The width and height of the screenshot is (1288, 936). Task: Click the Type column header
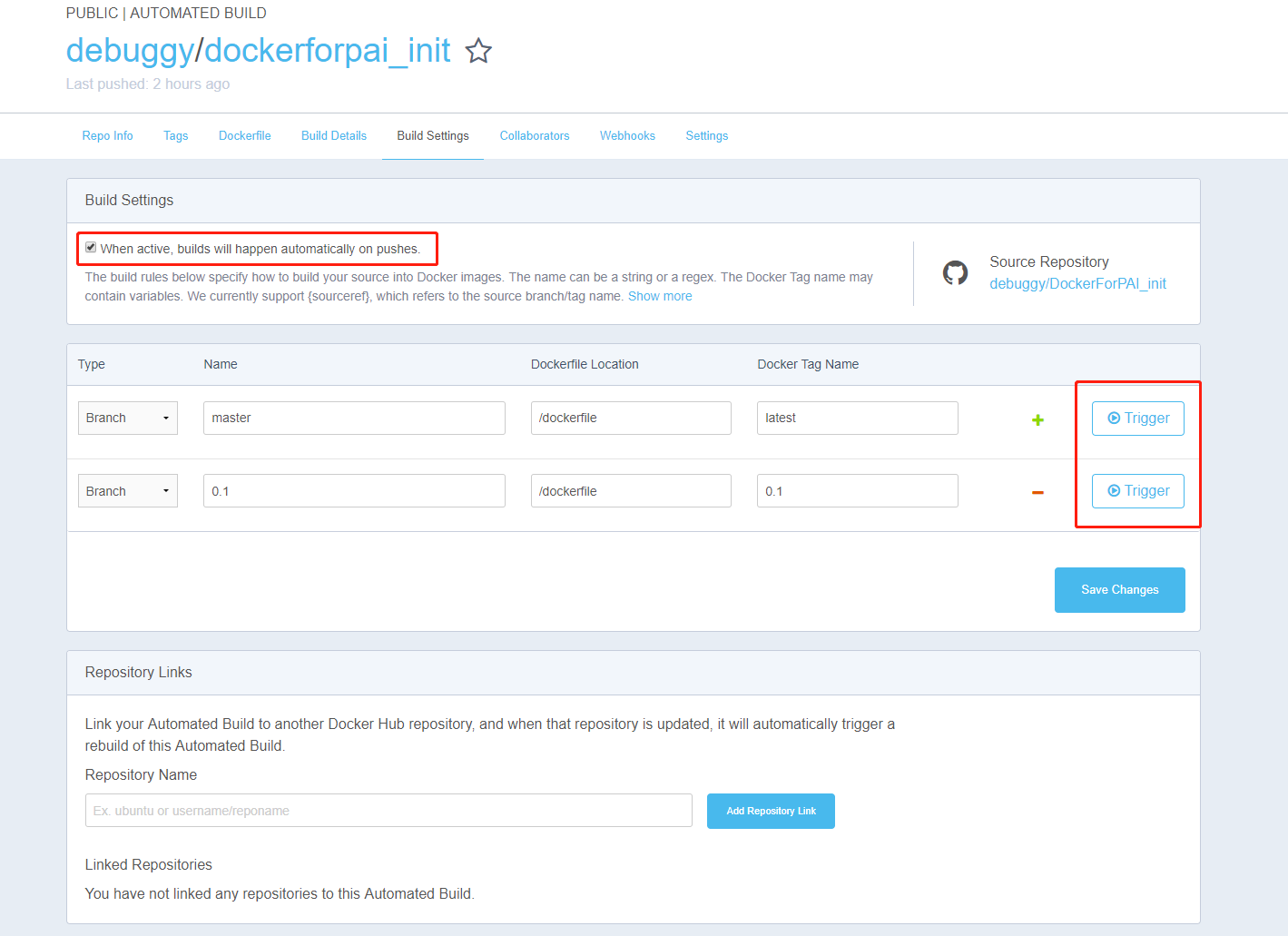point(92,364)
